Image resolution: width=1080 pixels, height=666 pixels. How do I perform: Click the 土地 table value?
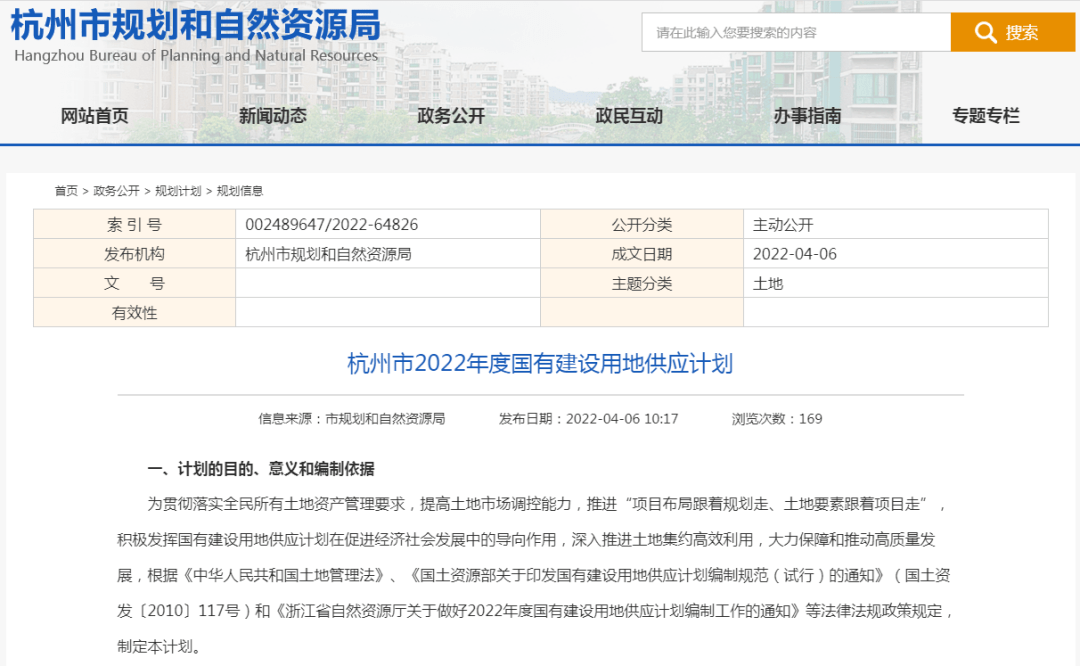click(768, 283)
